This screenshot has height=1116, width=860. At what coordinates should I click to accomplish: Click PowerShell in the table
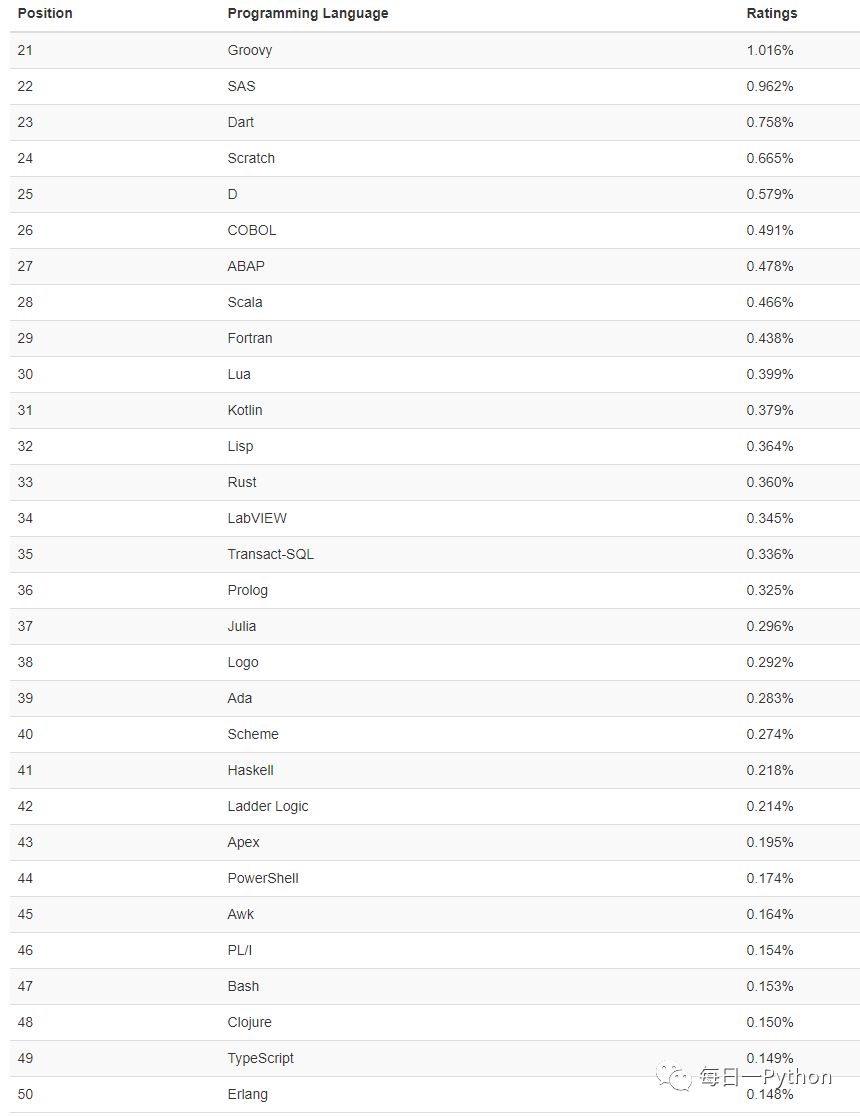pos(263,878)
